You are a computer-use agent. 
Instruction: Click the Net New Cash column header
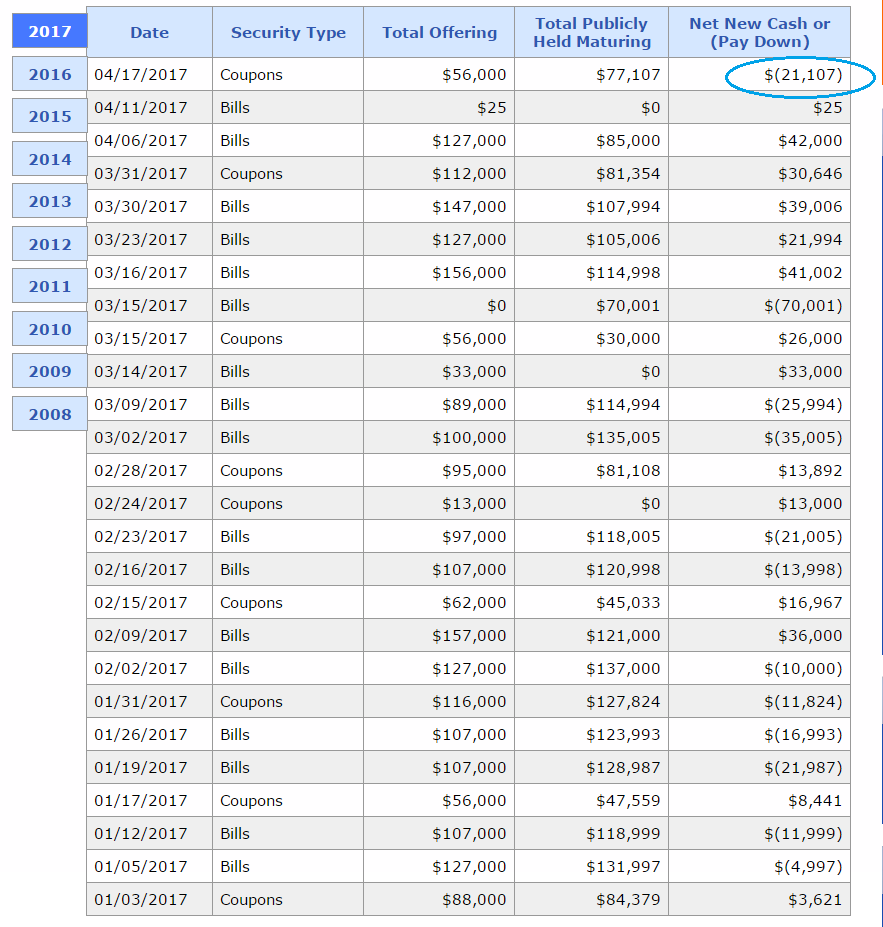point(759,33)
